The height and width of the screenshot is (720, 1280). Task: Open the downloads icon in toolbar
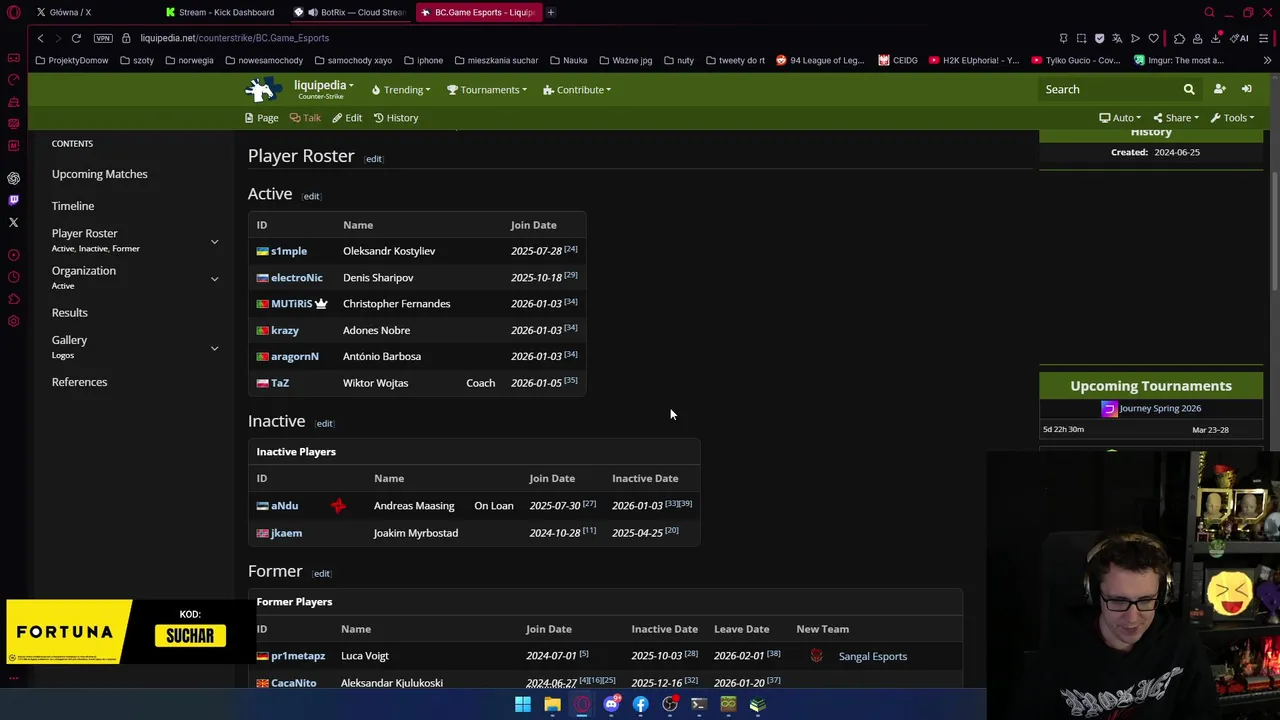pos(1215,38)
